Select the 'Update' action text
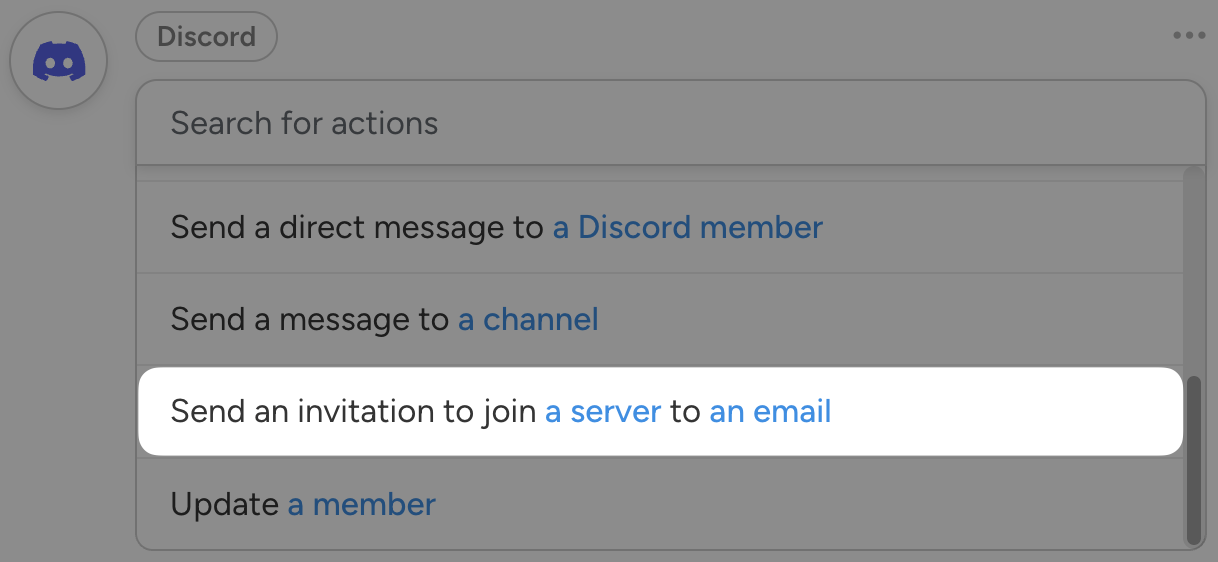The image size is (1218, 562). click(225, 504)
